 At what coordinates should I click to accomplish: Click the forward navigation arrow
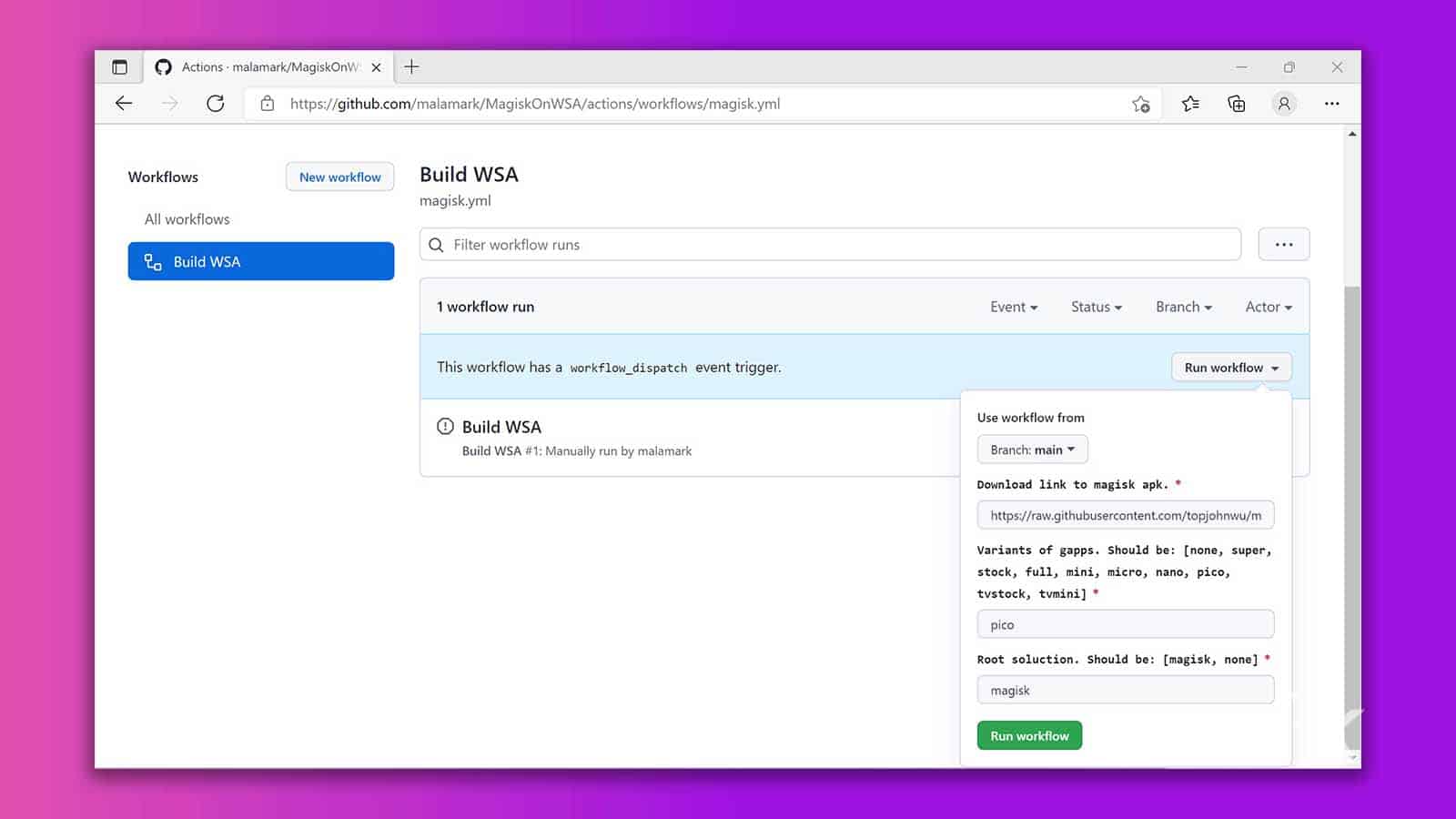[169, 104]
